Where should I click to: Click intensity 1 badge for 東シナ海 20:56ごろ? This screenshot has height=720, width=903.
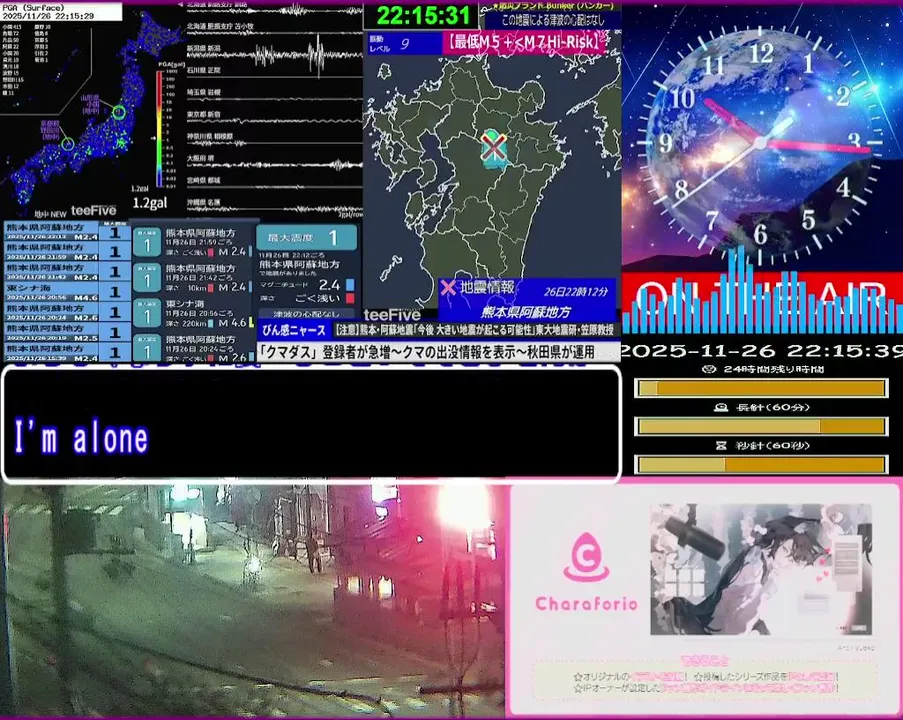pos(147,313)
